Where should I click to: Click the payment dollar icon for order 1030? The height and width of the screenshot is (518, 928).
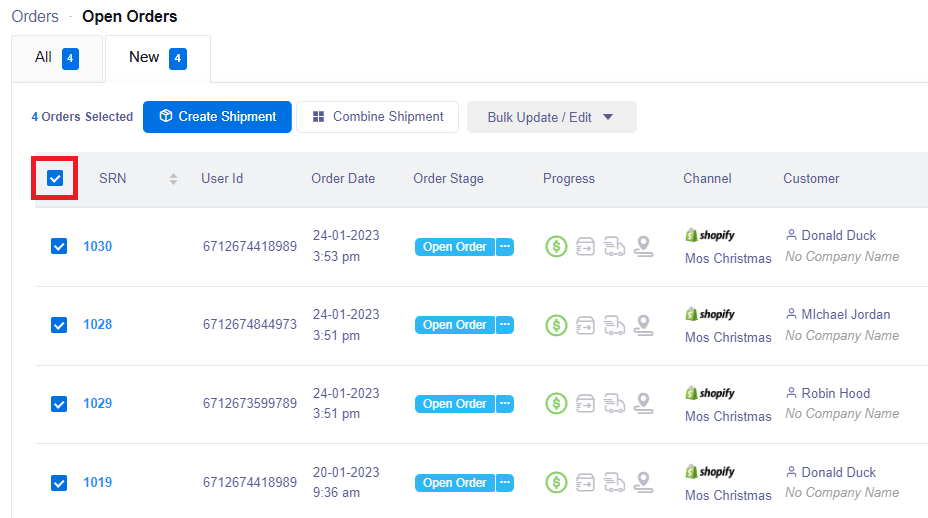[556, 246]
